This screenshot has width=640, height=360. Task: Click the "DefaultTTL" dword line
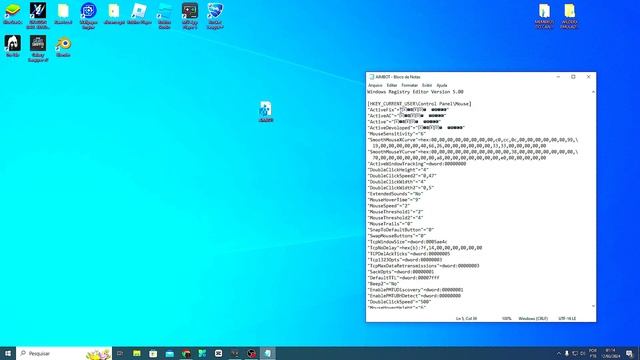coord(403,278)
